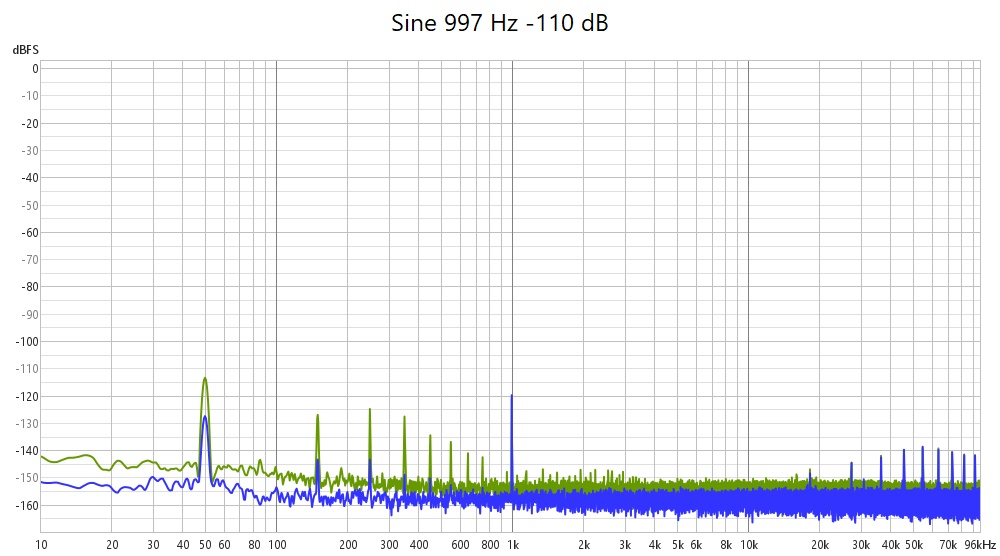This screenshot has width=1000, height=556.
Task: Select the "200" frequency axis label
Action: tap(348, 545)
